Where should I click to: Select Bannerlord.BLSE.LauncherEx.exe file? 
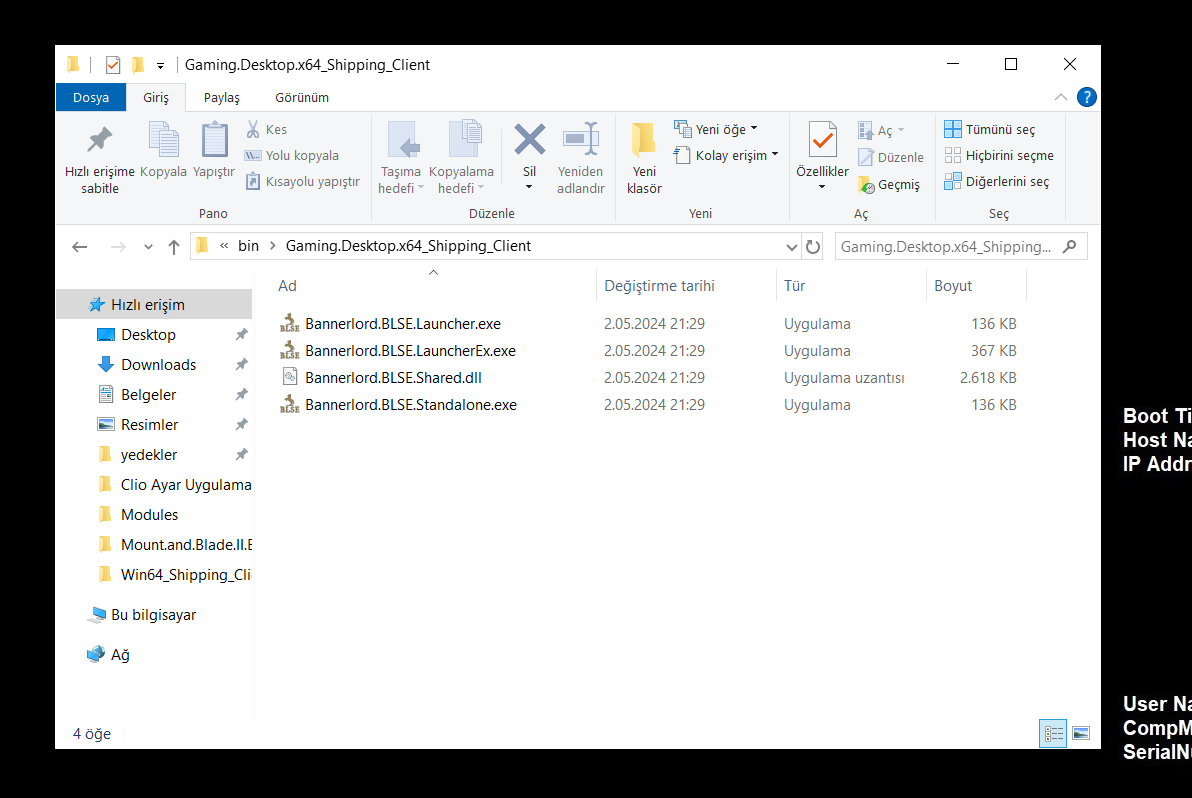pyautogui.click(x=410, y=350)
